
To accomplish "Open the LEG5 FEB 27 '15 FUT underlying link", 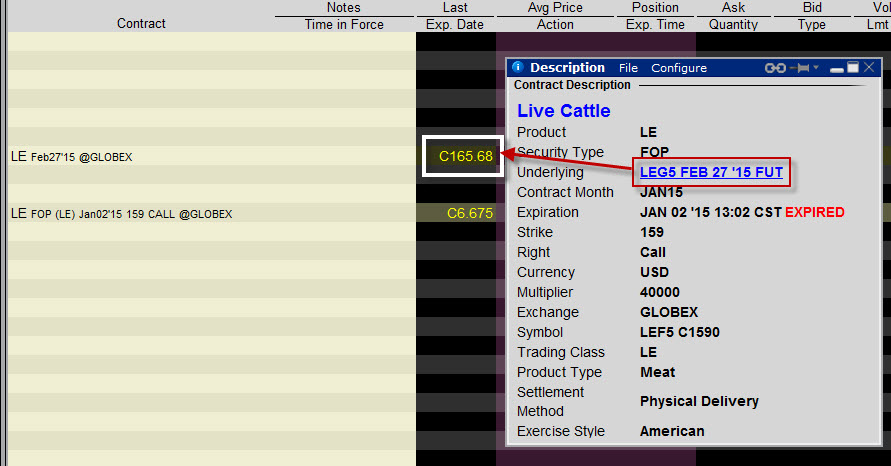I will click(711, 172).
